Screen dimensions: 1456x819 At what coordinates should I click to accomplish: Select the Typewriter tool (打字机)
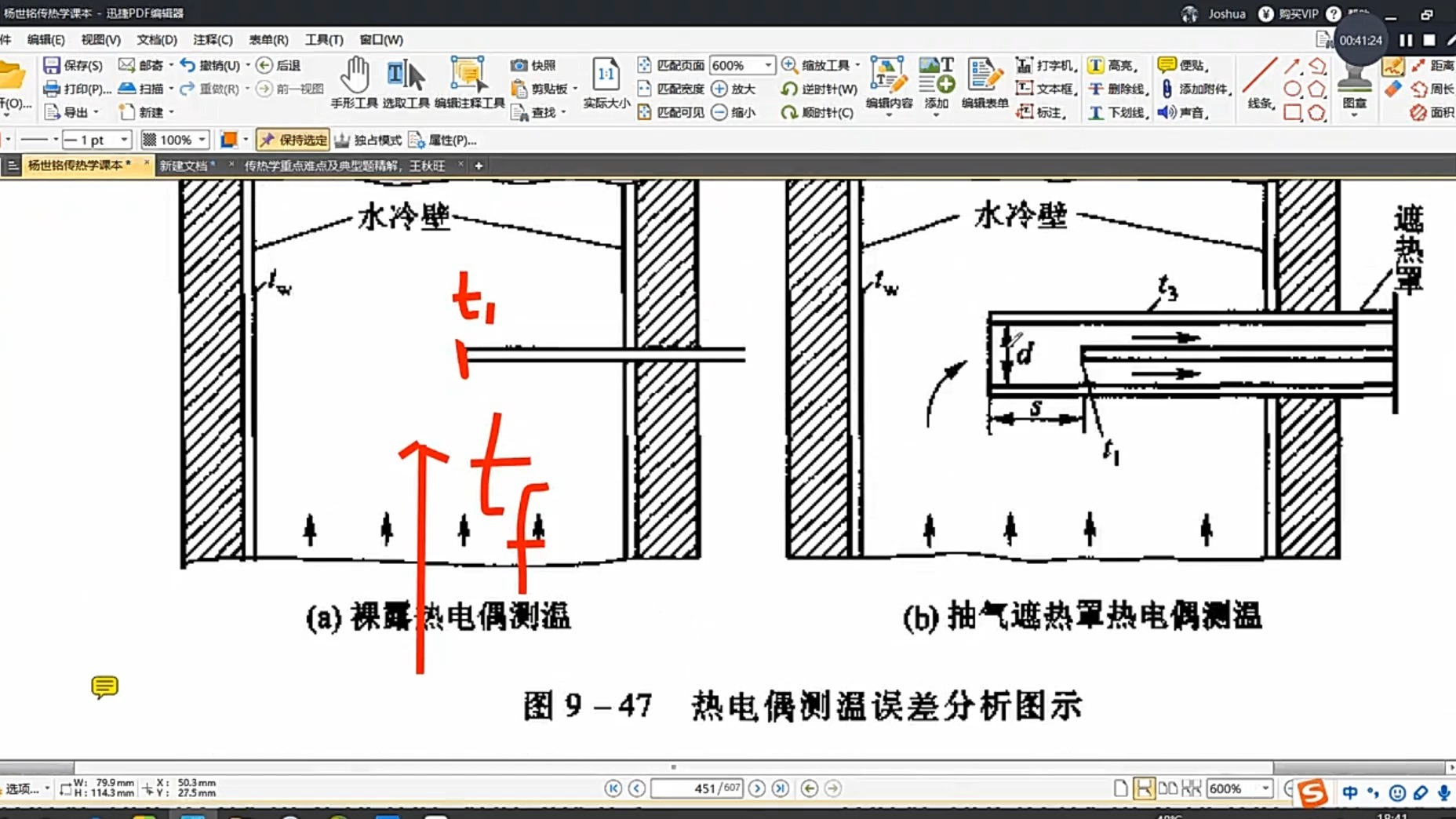pyautogui.click(x=1046, y=66)
